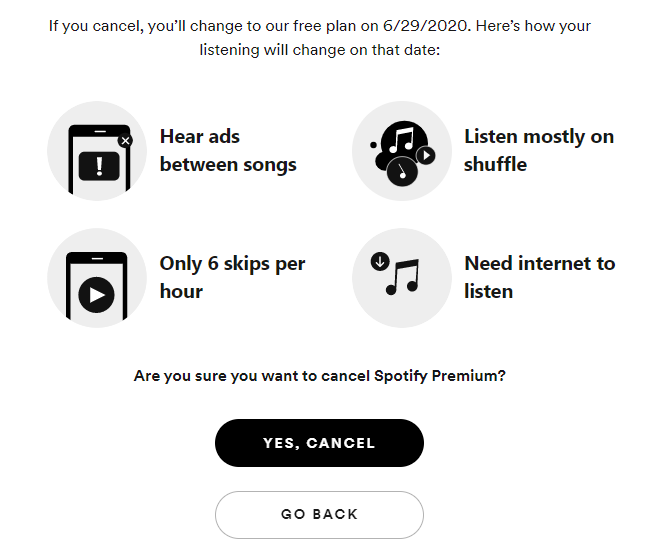670x550 pixels.
Task: Click the small play badge on shuffle icon
Action: 426,156
